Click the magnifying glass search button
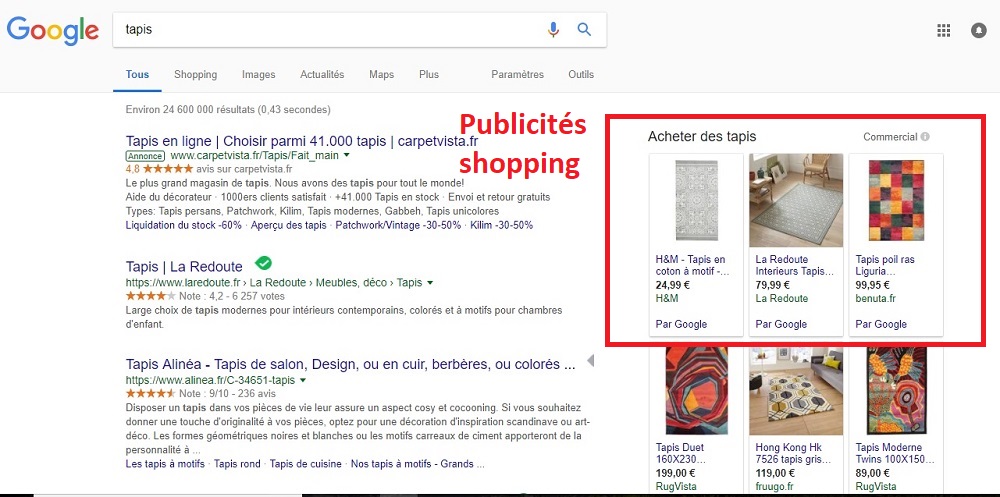The image size is (1000, 497). click(585, 30)
